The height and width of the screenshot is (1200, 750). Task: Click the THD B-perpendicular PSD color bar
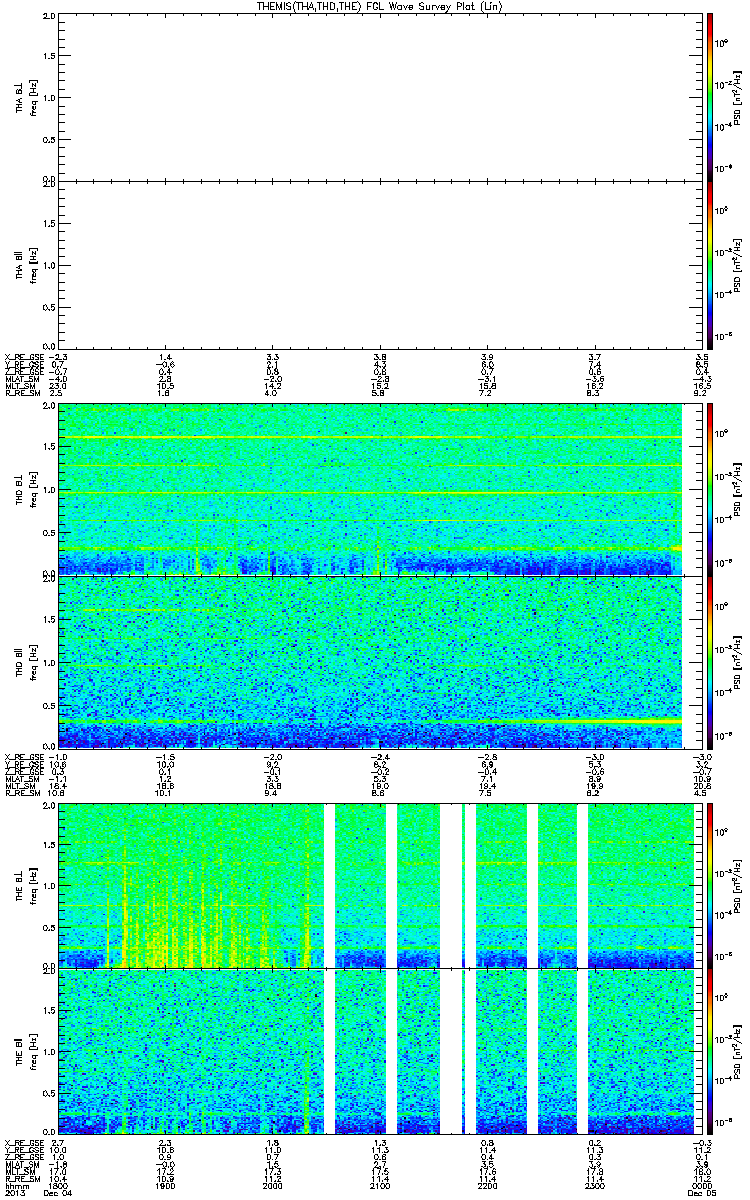[710, 490]
